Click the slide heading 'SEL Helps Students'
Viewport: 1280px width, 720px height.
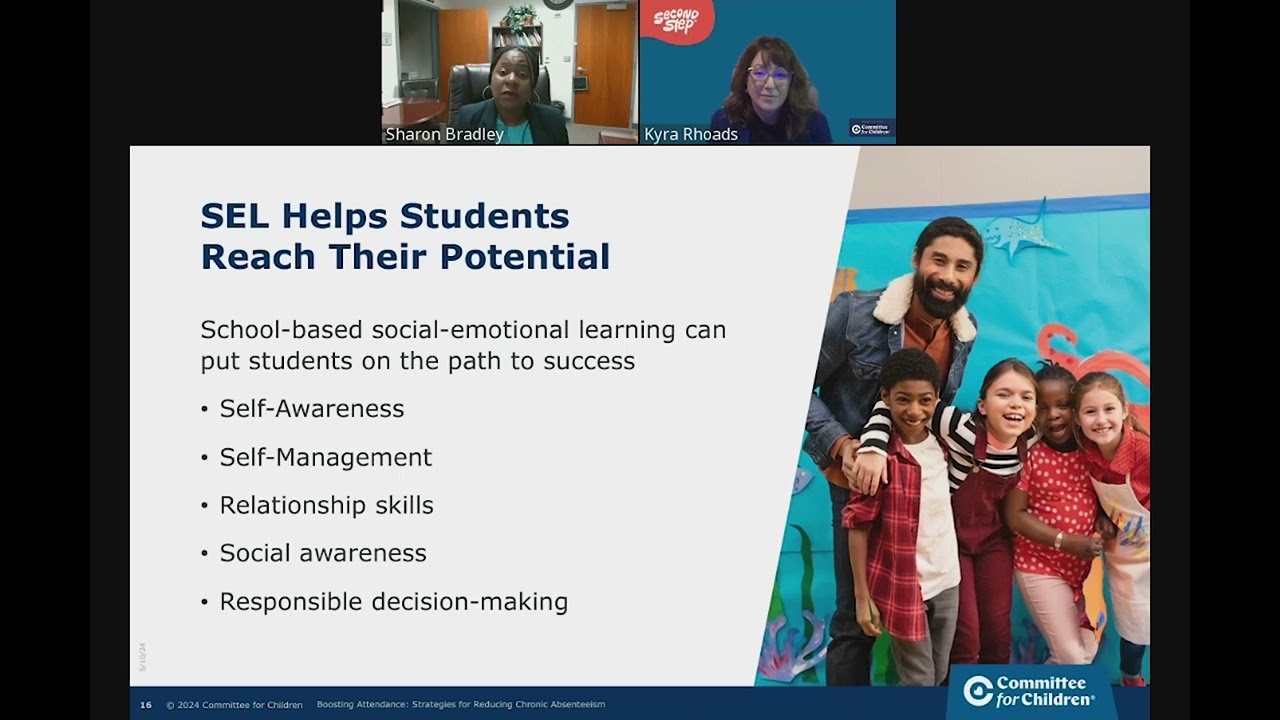385,215
